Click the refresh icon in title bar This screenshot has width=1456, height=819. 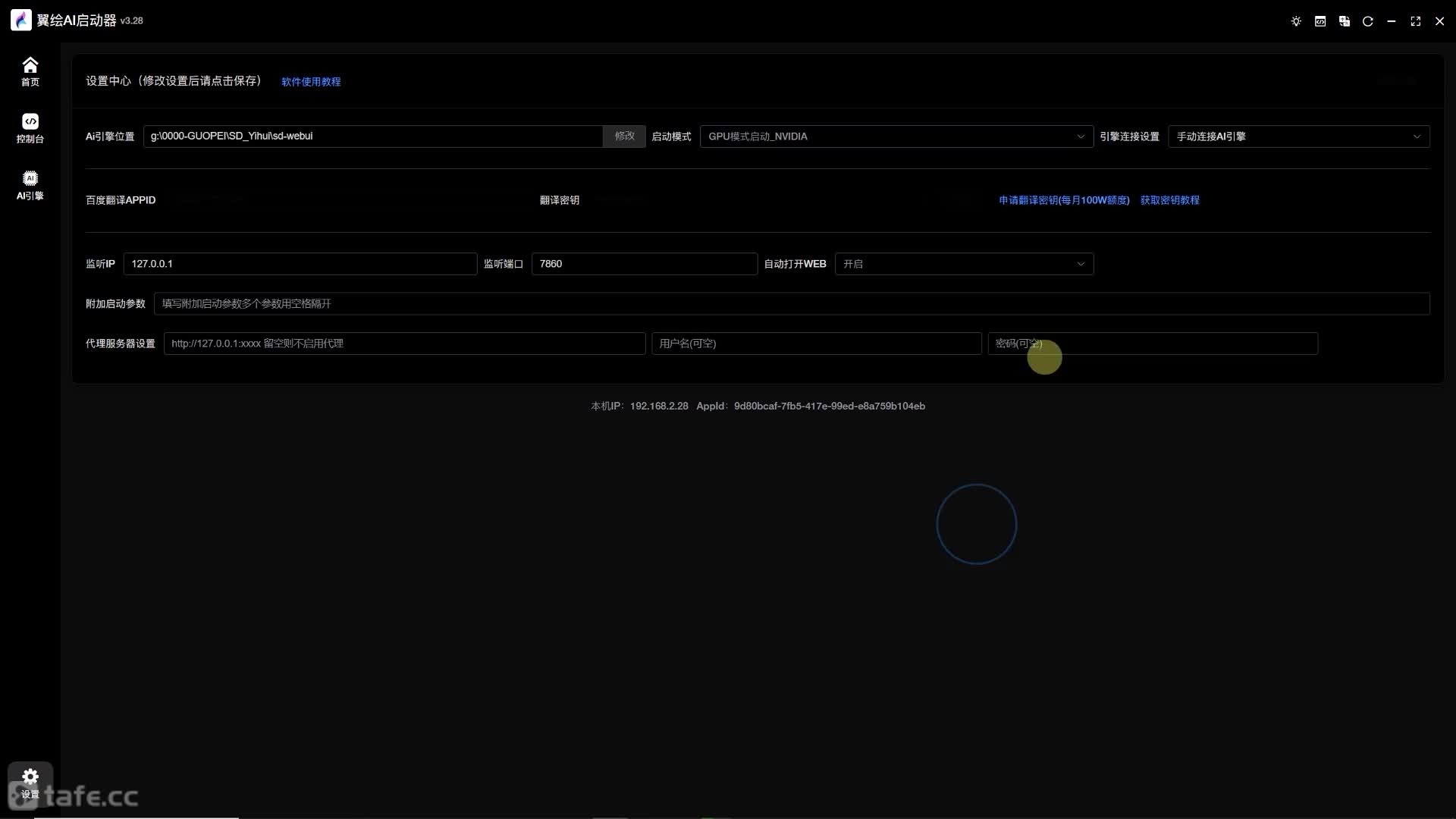click(x=1368, y=21)
